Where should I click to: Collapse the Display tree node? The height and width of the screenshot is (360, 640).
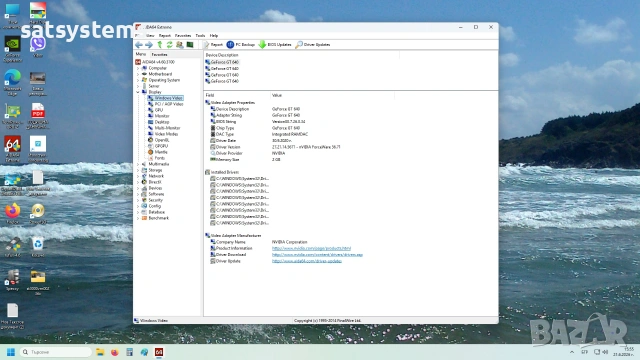point(138,92)
